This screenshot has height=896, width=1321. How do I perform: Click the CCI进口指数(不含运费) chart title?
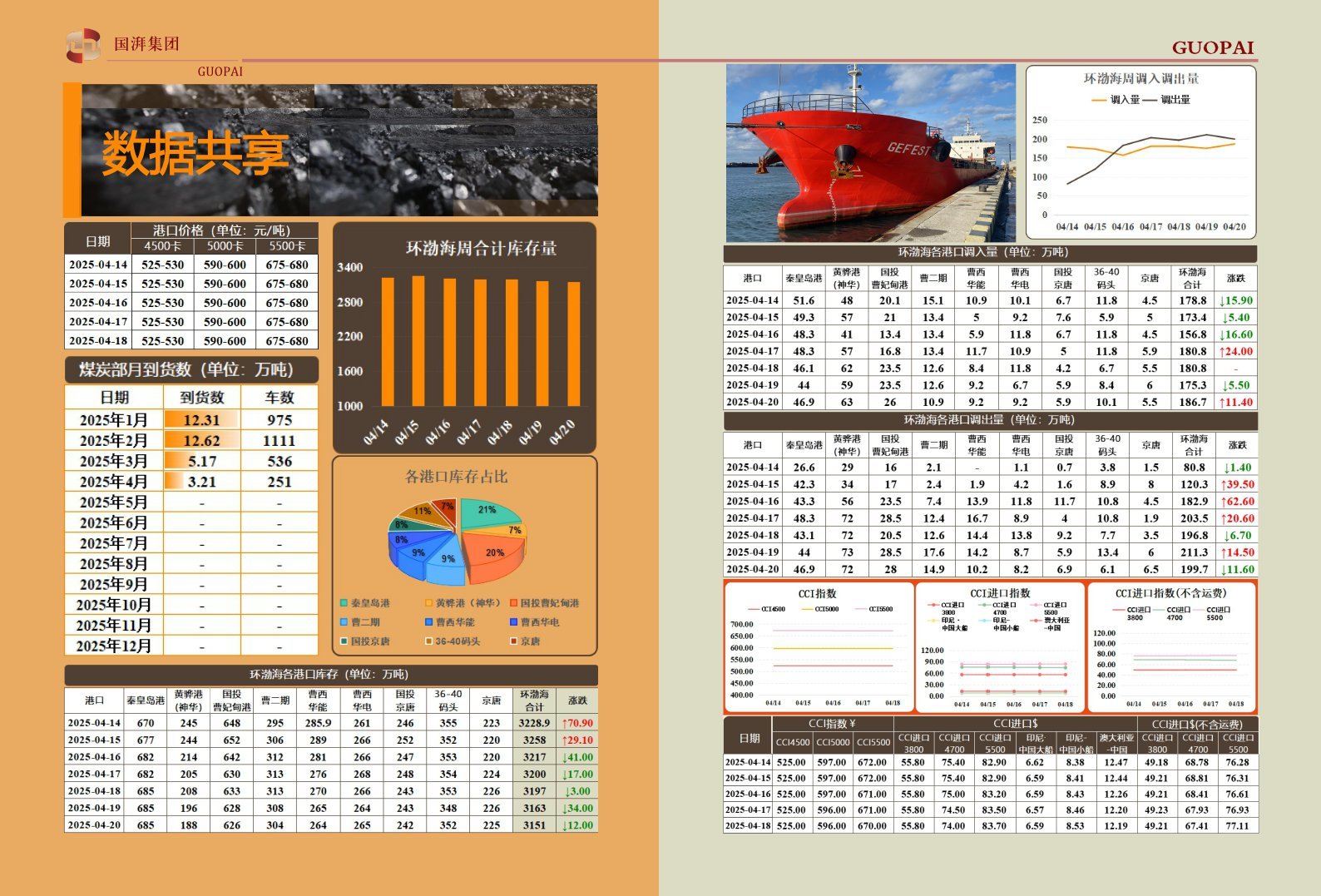[1170, 593]
